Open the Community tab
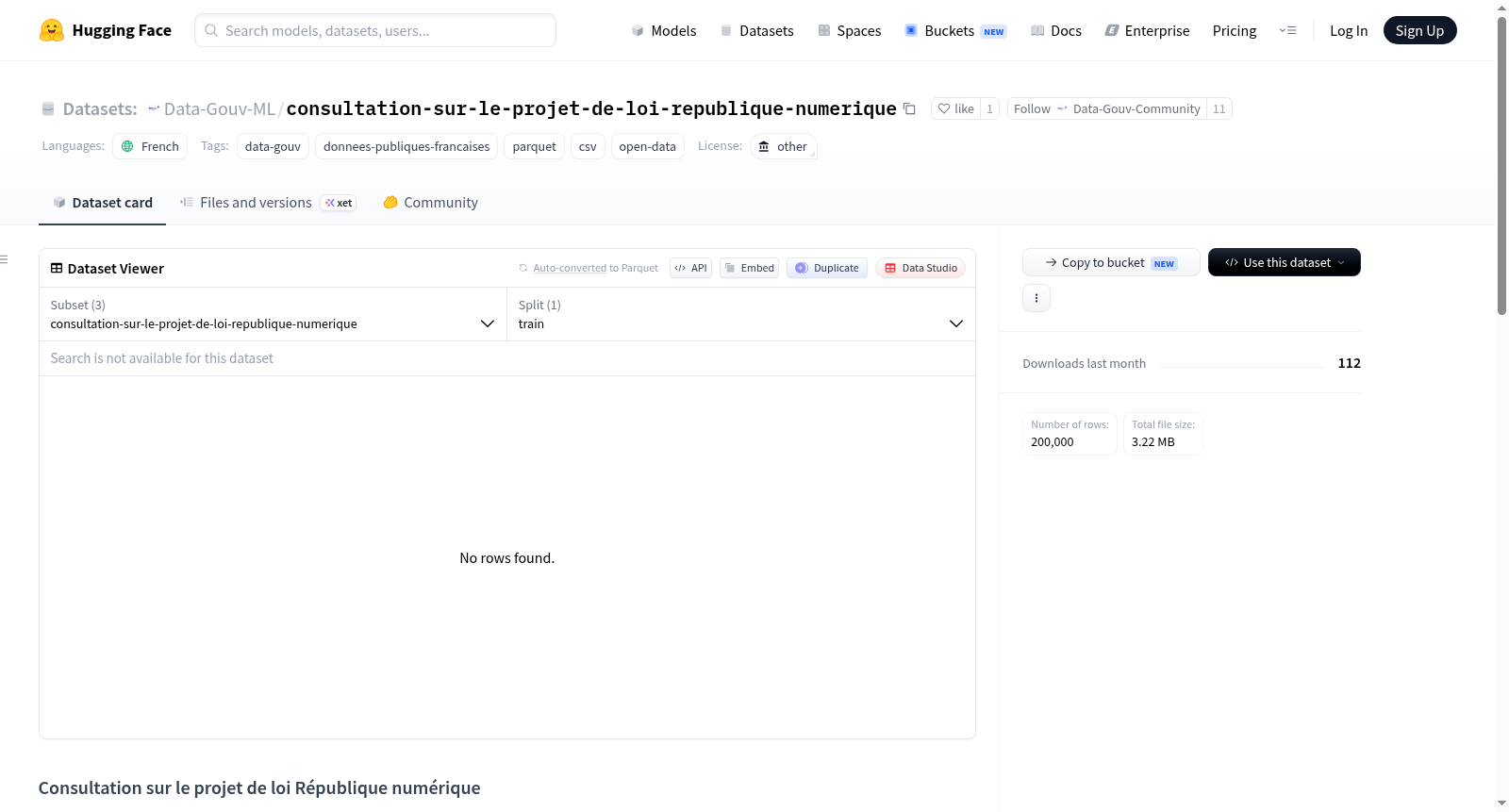Screen dimensions: 1509x812 point(430,203)
